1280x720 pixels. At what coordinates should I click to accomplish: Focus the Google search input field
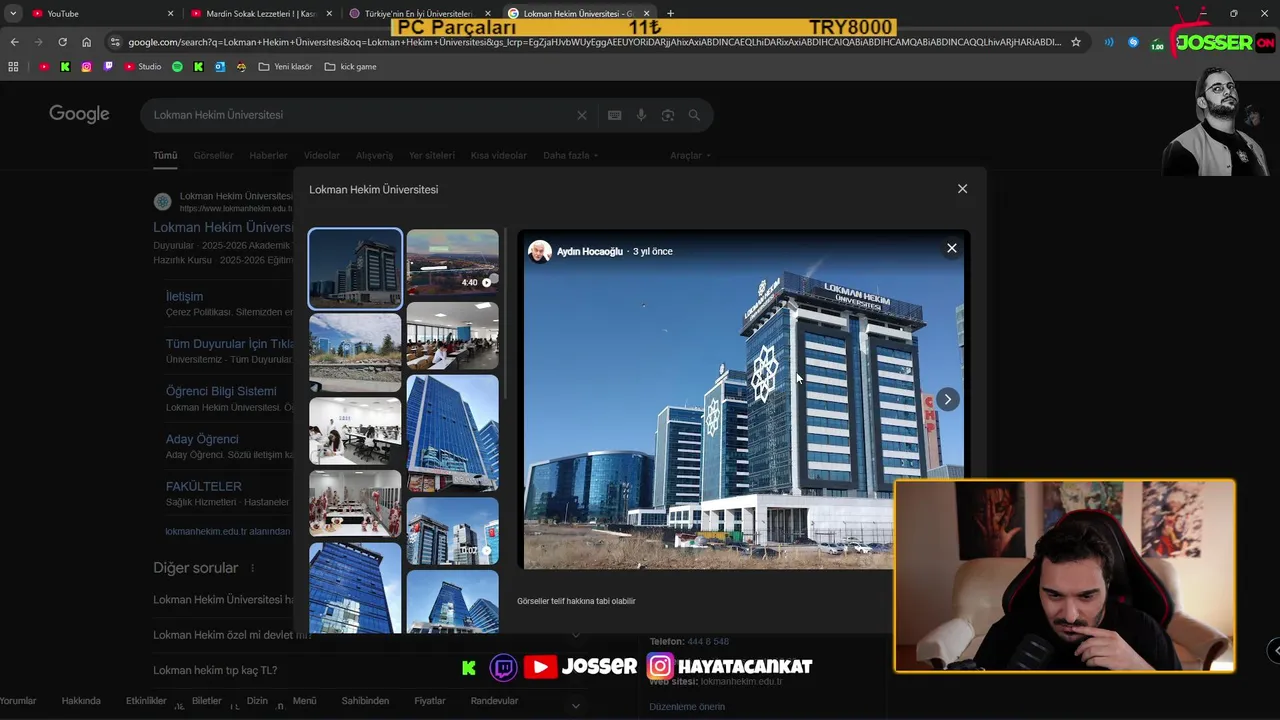point(360,115)
